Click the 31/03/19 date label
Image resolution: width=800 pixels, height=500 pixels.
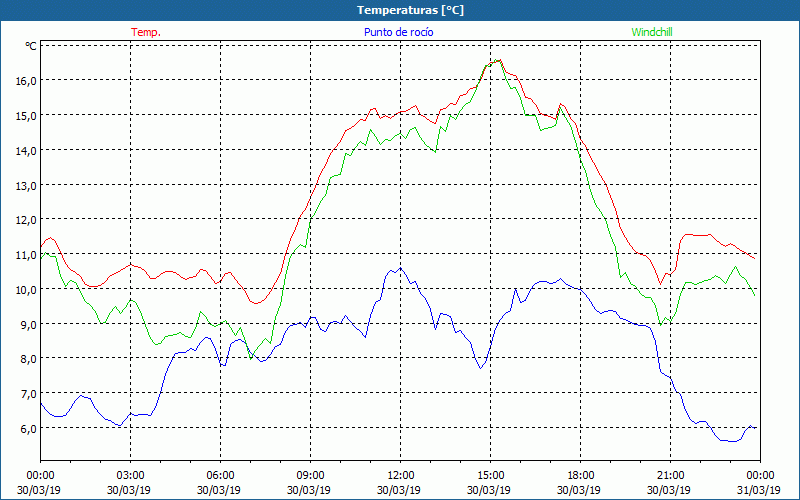[759, 490]
